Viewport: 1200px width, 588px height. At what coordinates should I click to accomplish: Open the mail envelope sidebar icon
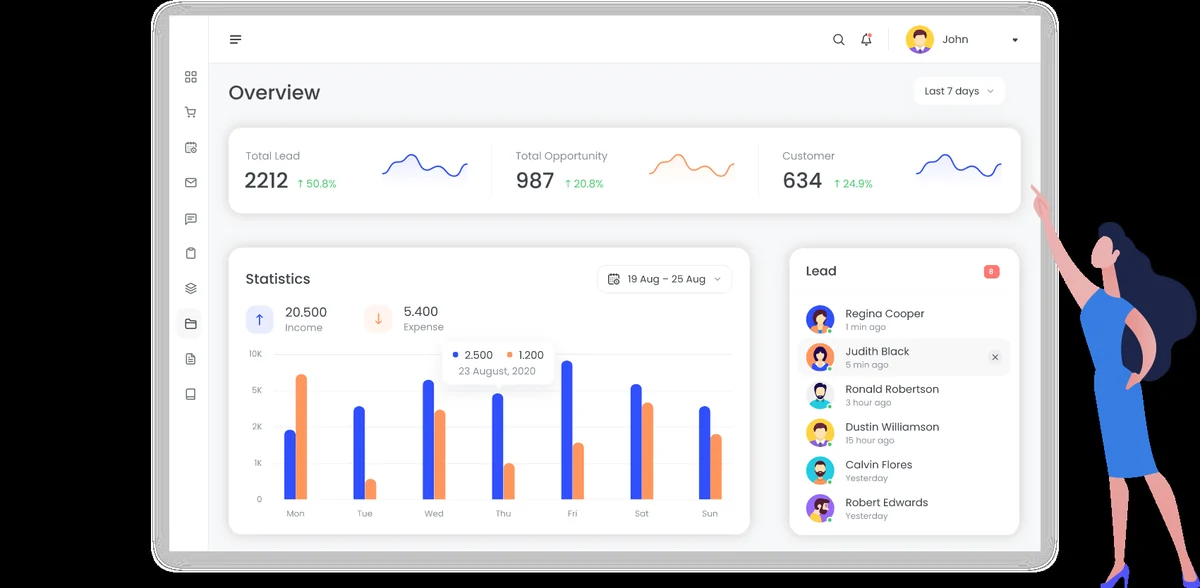[x=191, y=183]
